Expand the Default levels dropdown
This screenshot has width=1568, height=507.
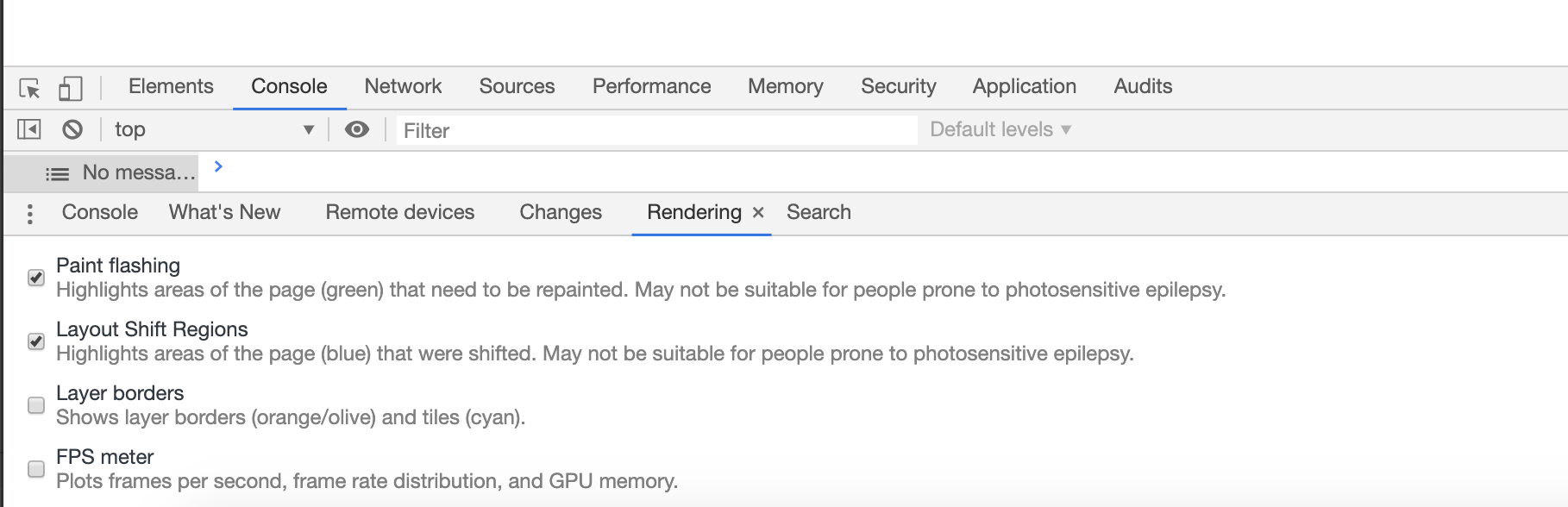pos(1000,129)
